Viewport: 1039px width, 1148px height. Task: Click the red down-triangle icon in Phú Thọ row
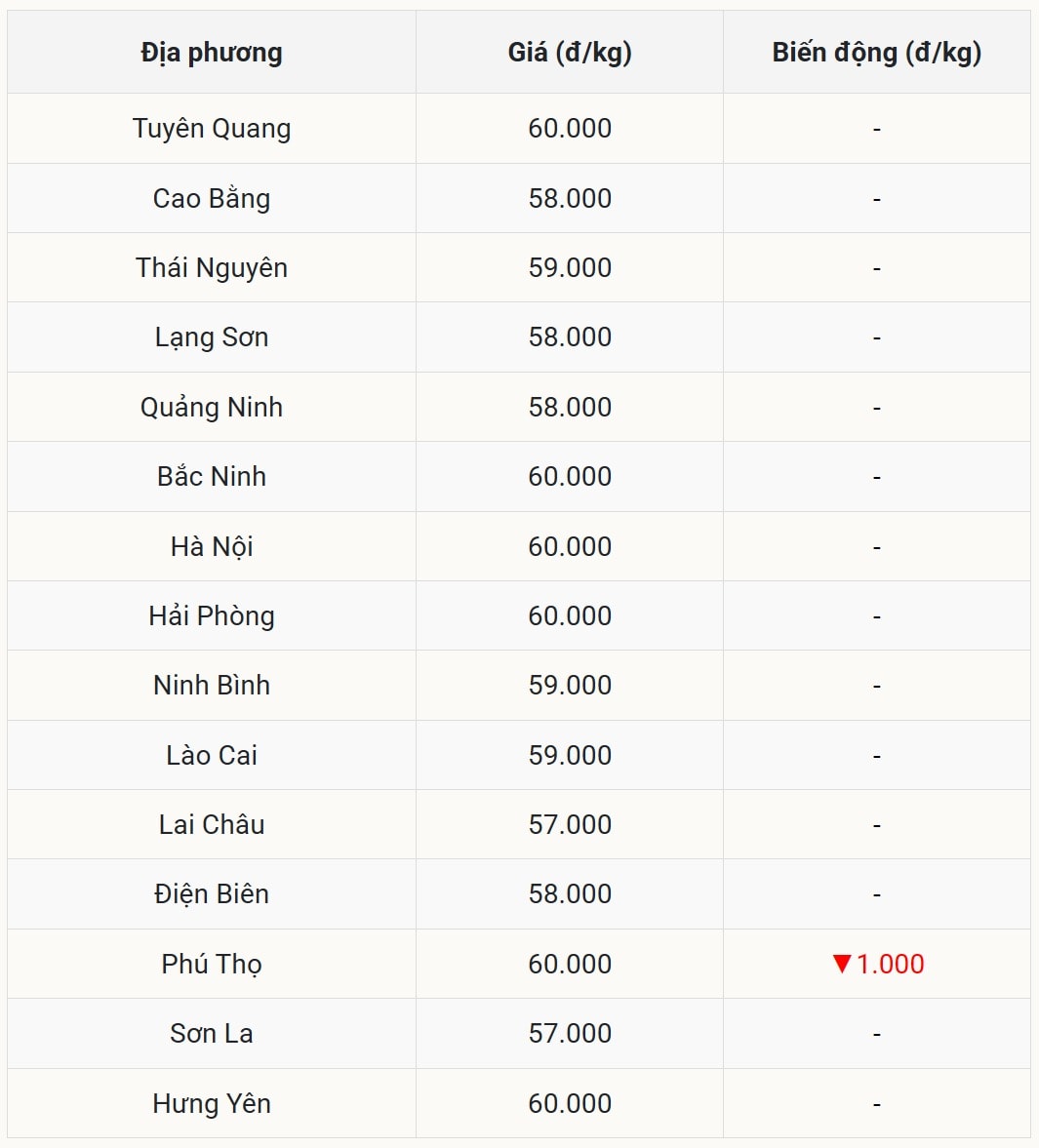coord(842,964)
